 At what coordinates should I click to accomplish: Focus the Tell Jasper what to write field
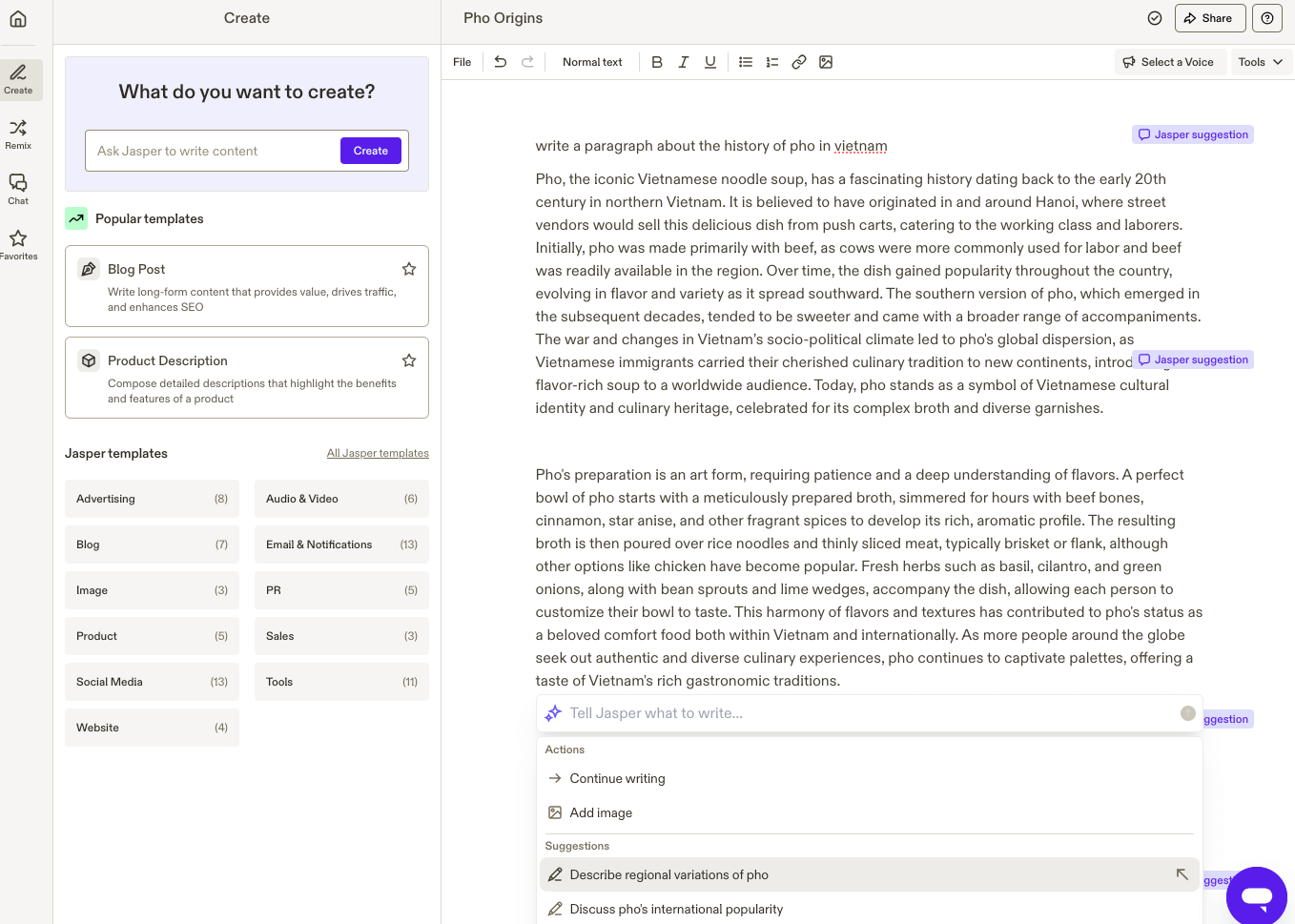870,713
